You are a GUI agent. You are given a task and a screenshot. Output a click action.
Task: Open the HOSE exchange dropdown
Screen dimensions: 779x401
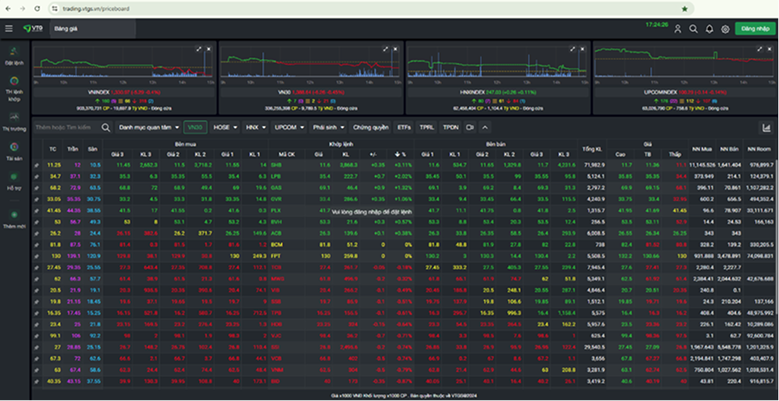[x=225, y=128]
